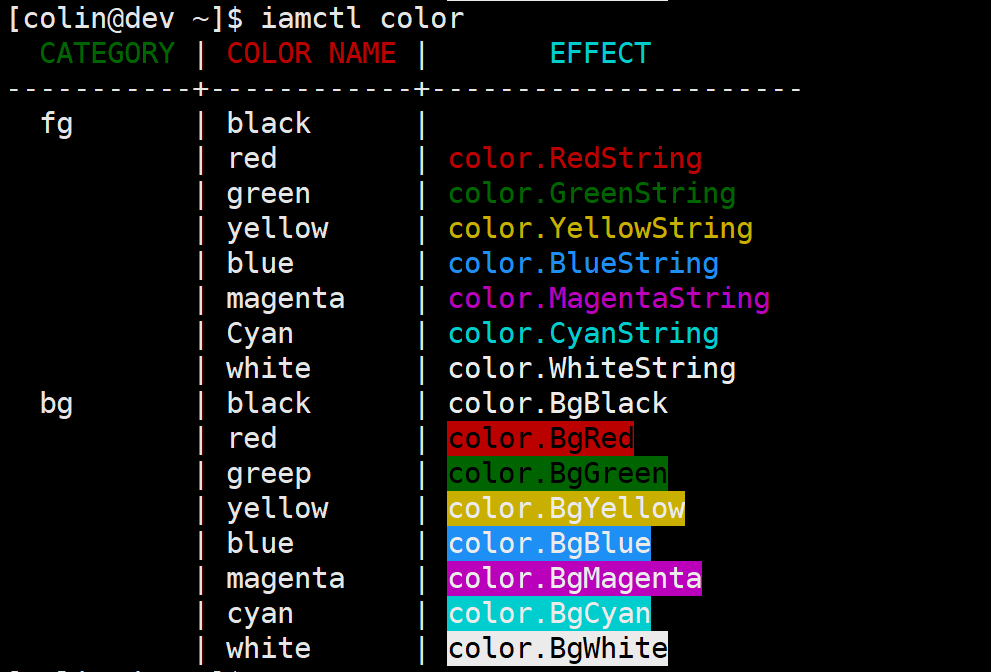Image resolution: width=991 pixels, height=672 pixels.
Task: Click the iamctl color command text
Action: [362, 18]
